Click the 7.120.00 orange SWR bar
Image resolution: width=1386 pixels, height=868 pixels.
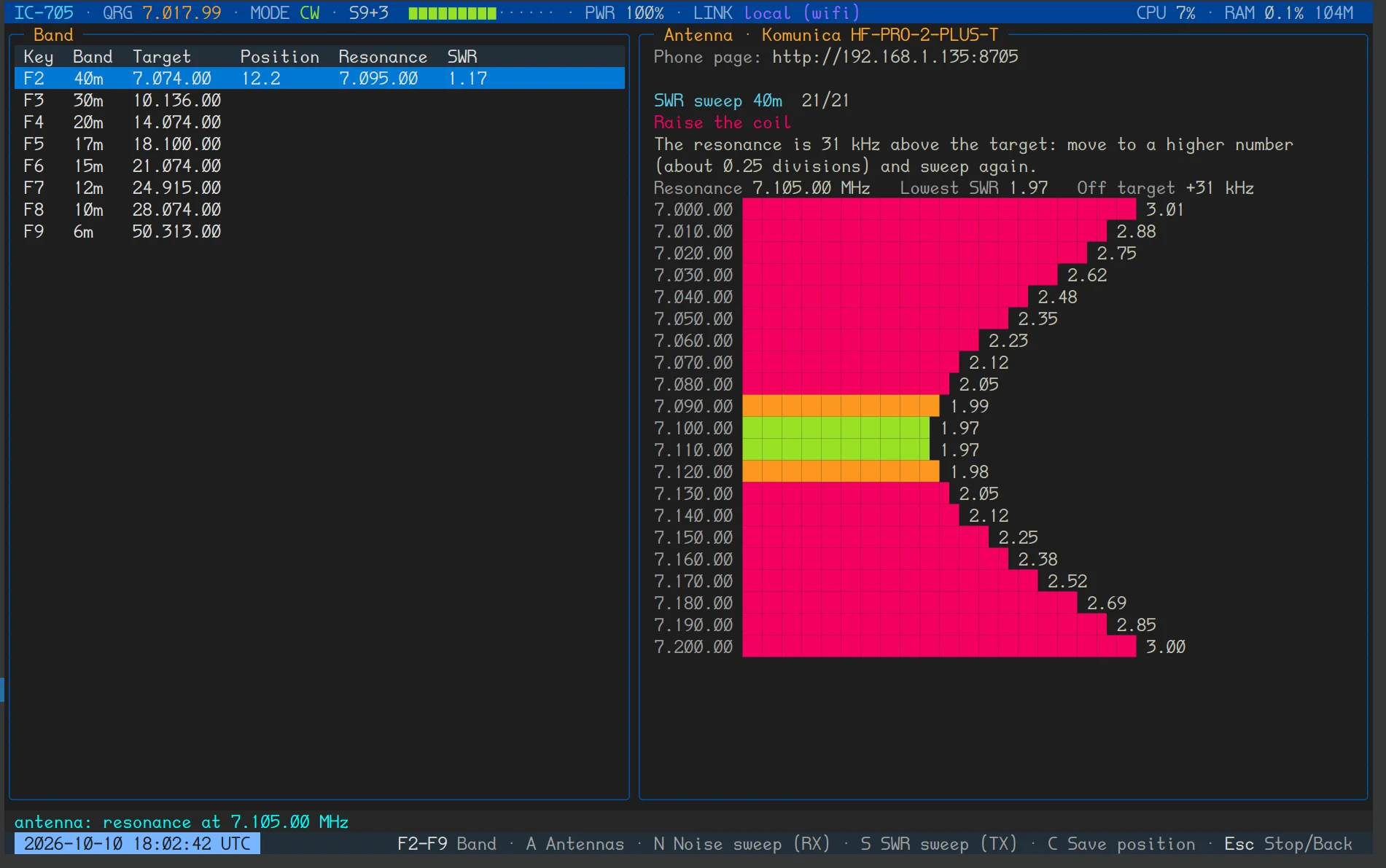841,472
